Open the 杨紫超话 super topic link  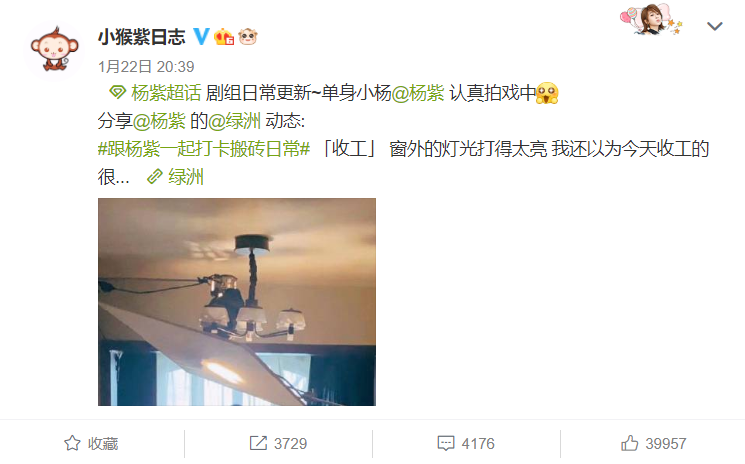click(x=166, y=93)
